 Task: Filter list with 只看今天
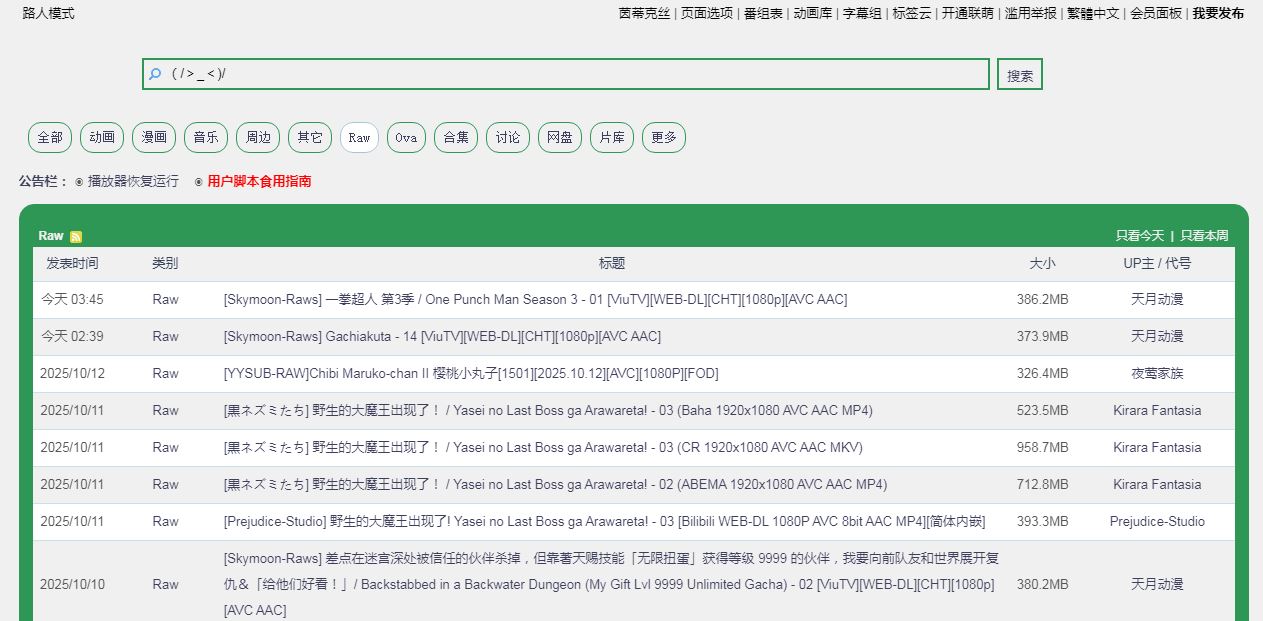point(1140,236)
